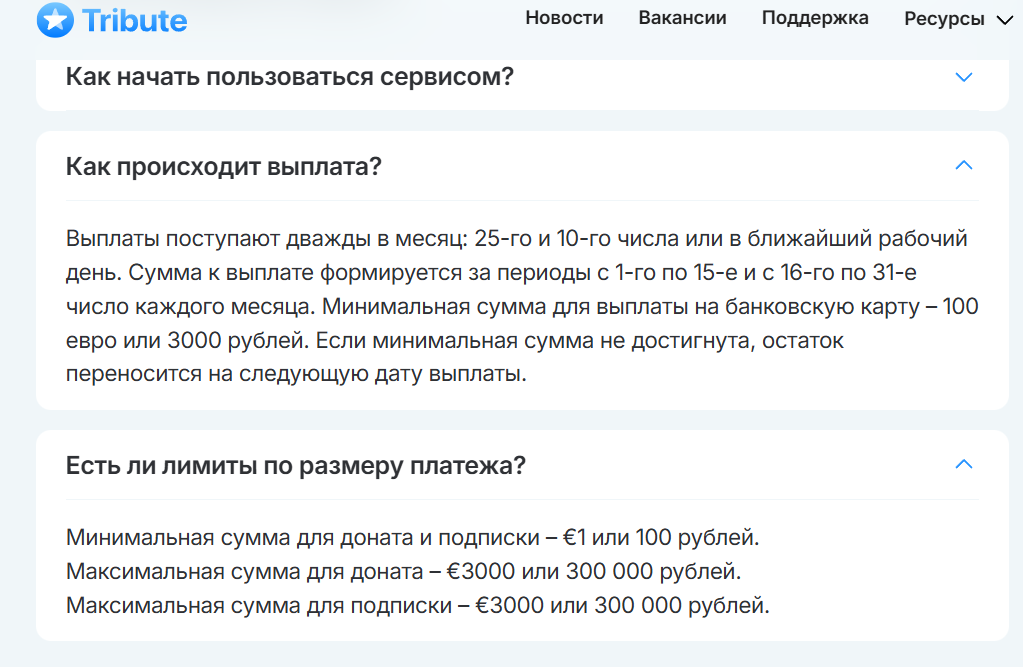Collapse the "Как происходит выплата?" question title
1023x667 pixels.
(224, 166)
